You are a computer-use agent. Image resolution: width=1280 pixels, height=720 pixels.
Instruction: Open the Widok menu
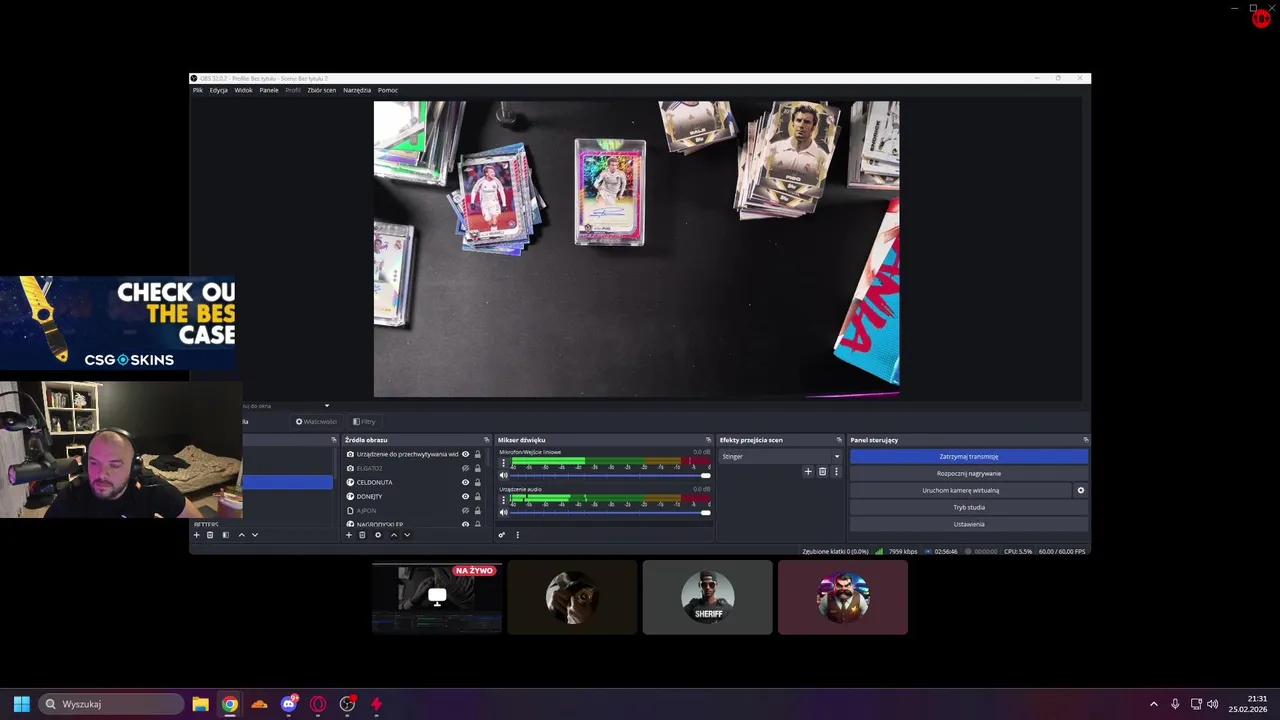243,90
